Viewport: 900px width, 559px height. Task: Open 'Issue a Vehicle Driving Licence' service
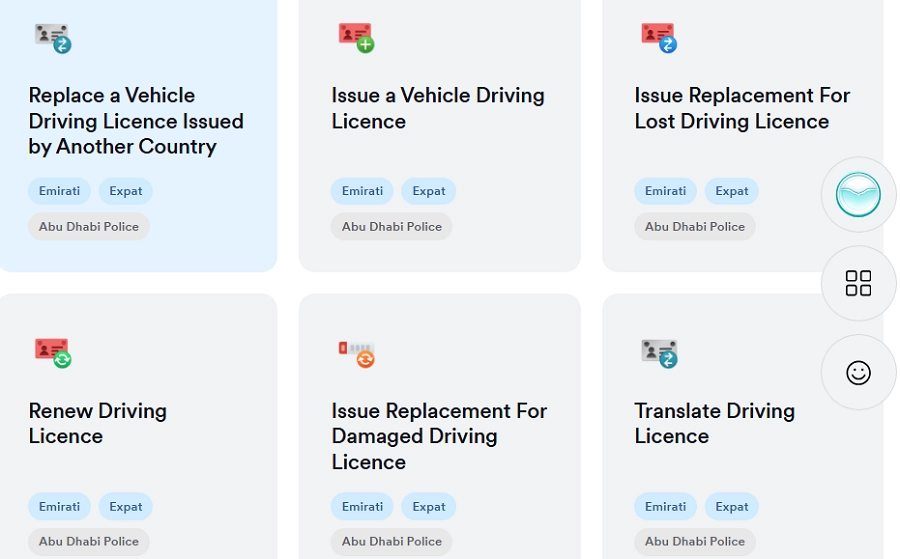coord(438,108)
